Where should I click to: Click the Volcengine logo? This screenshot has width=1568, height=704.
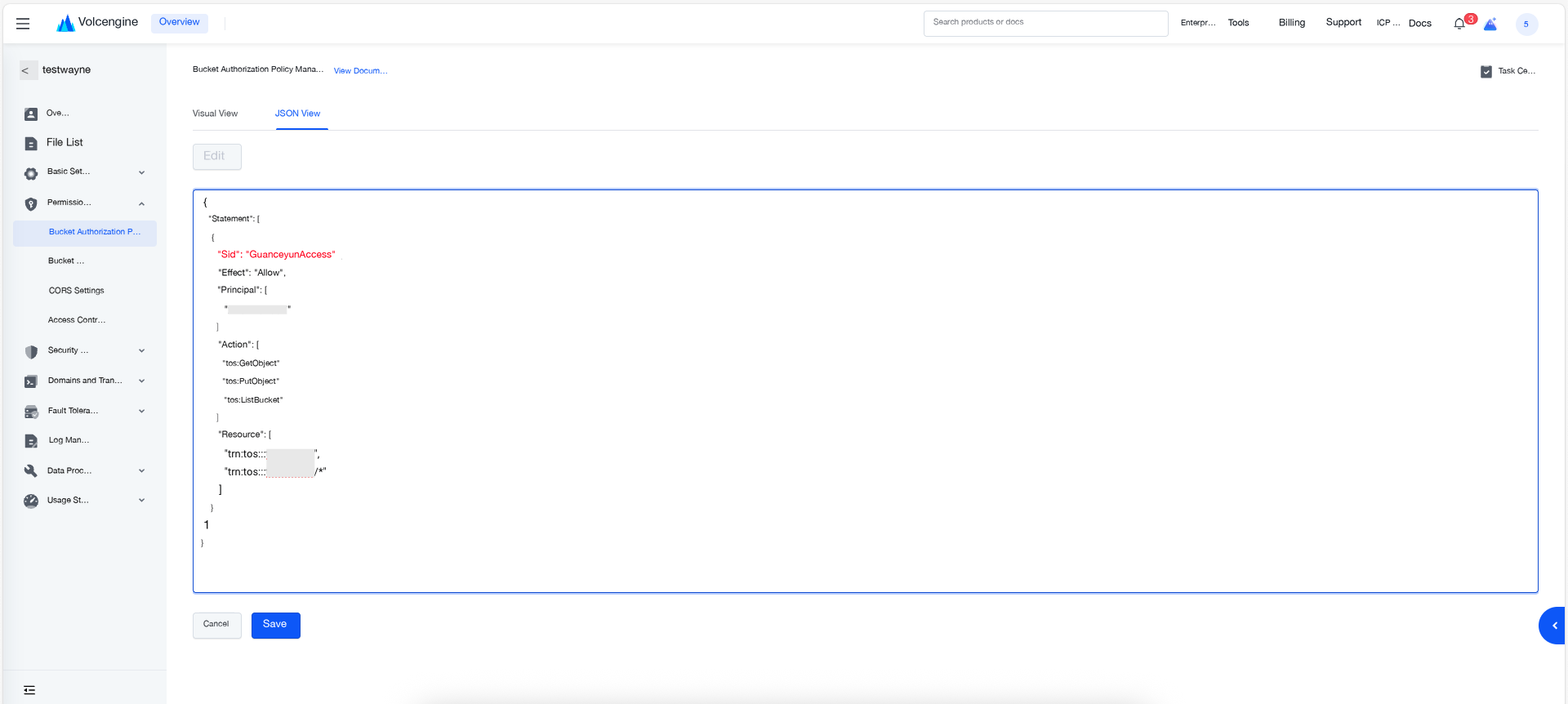97,23
